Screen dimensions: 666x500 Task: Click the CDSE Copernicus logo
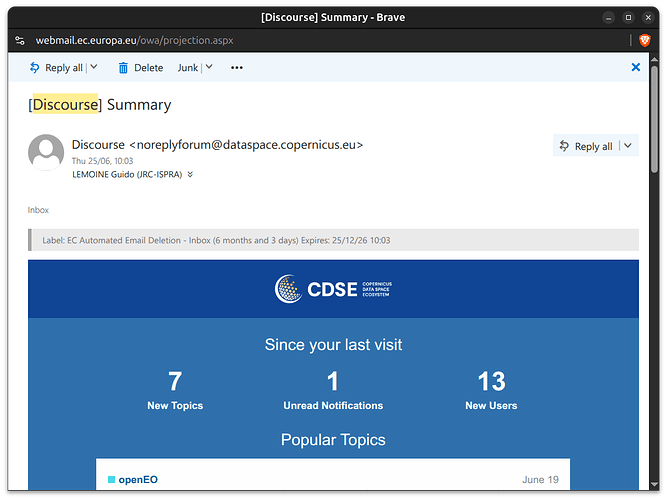pyautogui.click(x=333, y=289)
